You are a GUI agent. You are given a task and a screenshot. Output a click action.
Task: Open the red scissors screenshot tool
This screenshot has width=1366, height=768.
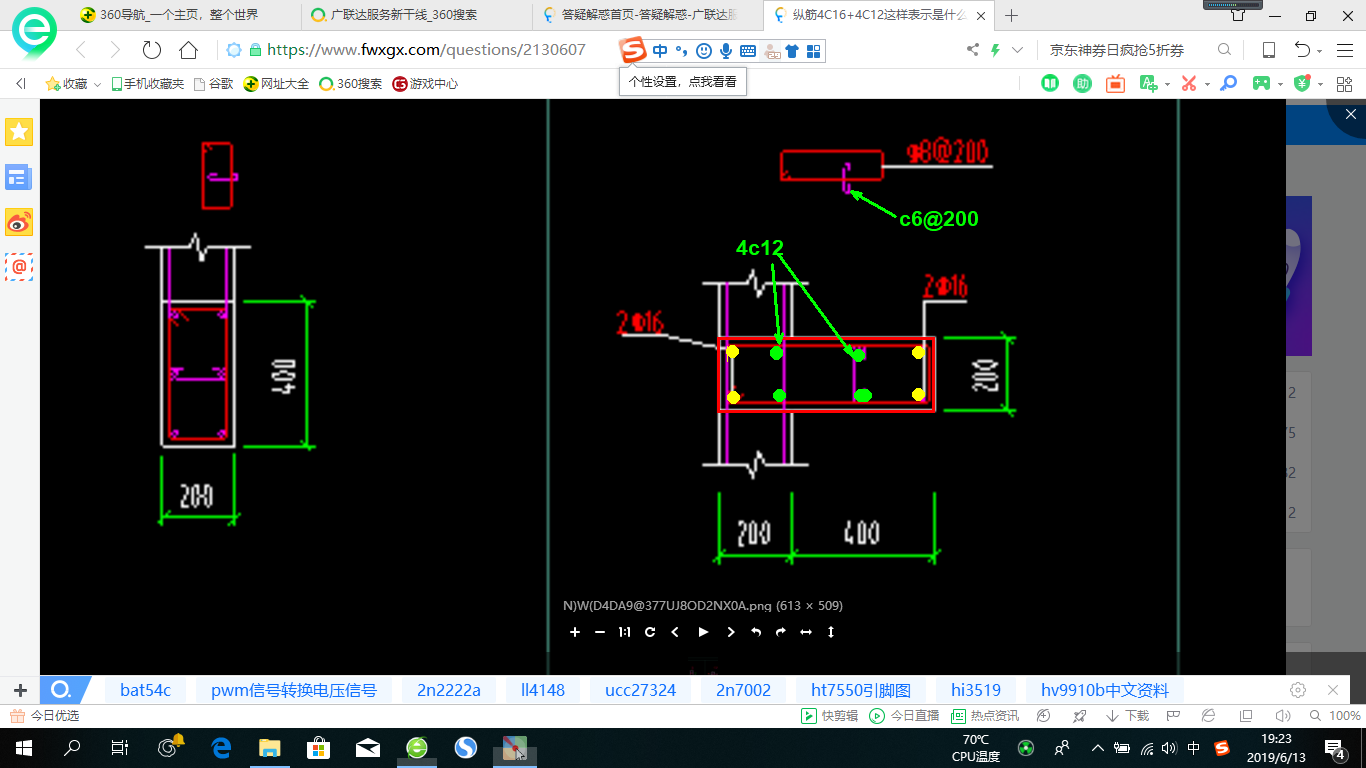(x=1189, y=84)
